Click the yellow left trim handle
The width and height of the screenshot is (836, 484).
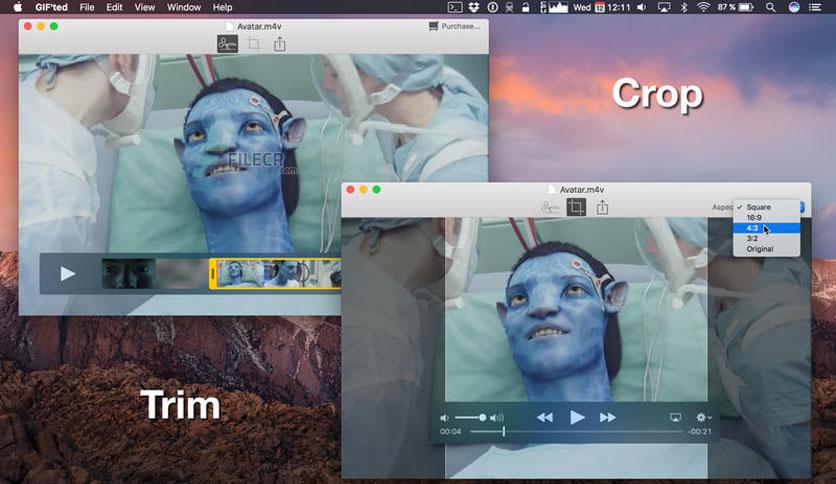pos(213,274)
